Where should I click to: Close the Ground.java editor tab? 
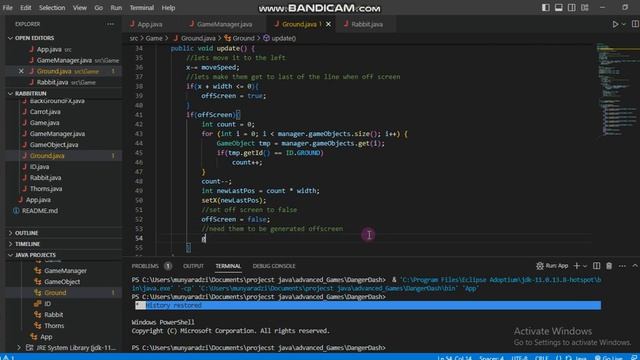328,24
